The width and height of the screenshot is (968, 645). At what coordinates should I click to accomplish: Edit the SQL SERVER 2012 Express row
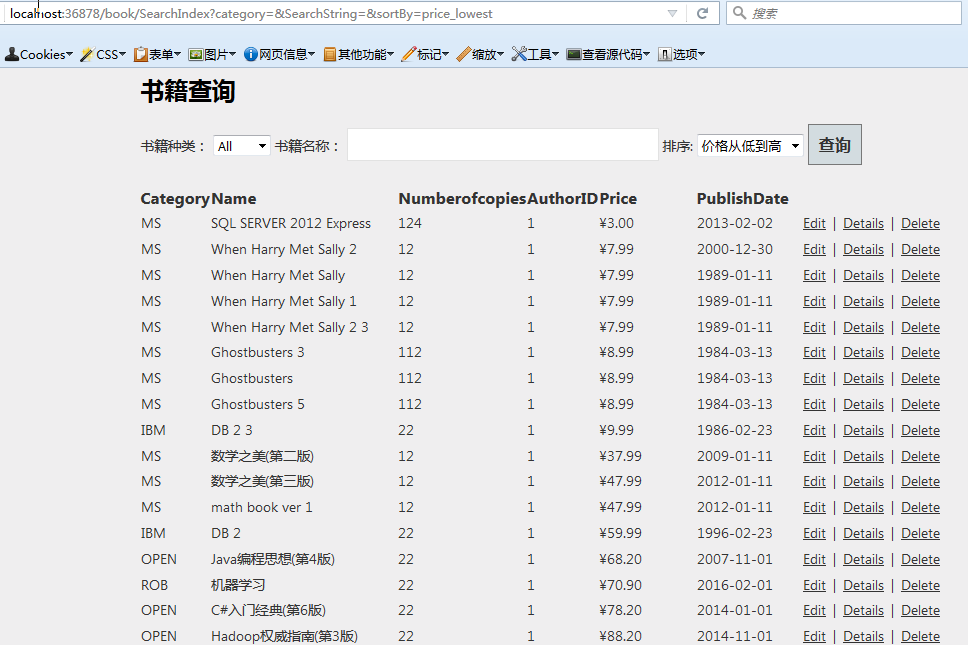tap(814, 223)
